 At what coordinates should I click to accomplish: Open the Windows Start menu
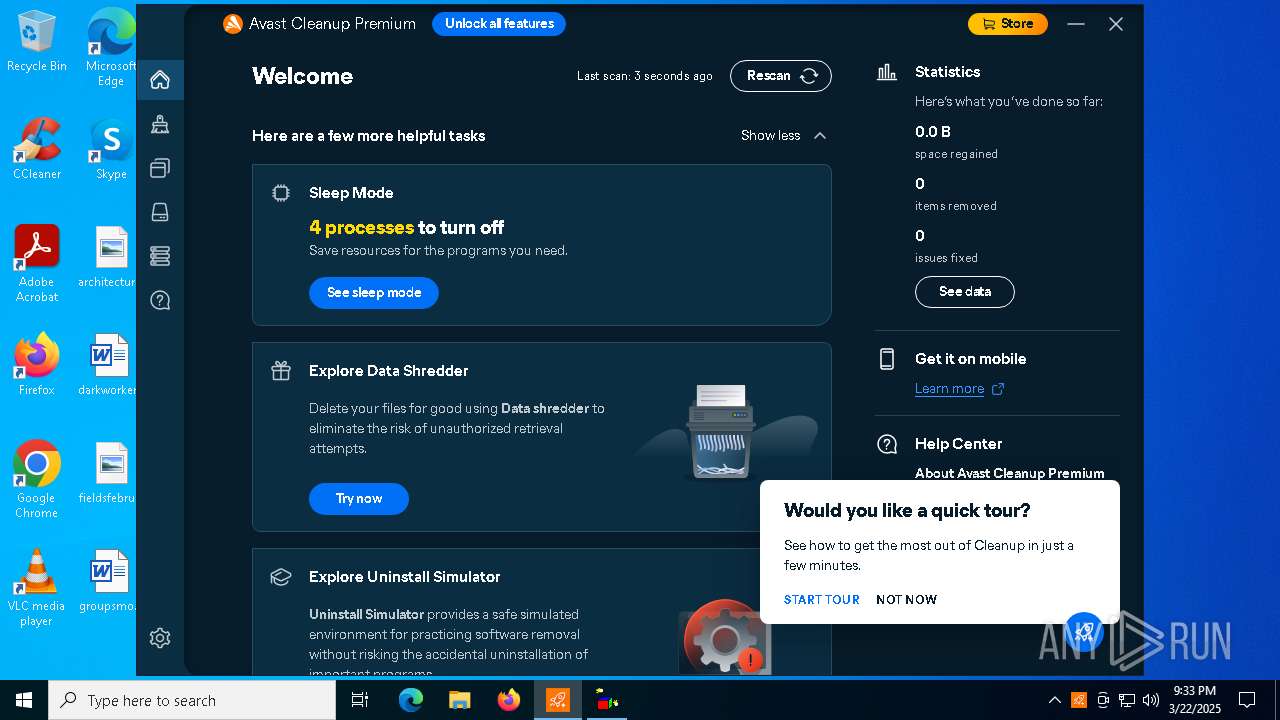tap(24, 700)
